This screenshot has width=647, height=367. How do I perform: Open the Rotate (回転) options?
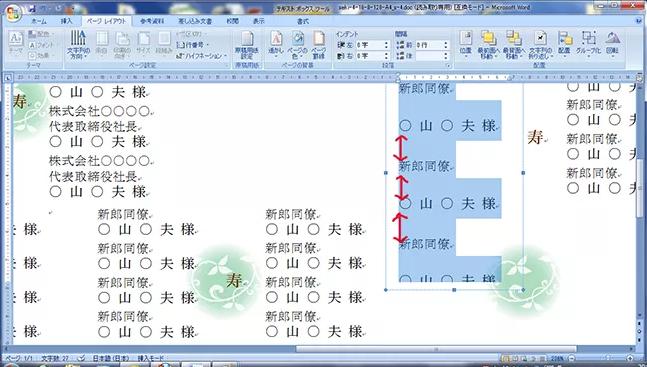pyautogui.click(x=613, y=44)
